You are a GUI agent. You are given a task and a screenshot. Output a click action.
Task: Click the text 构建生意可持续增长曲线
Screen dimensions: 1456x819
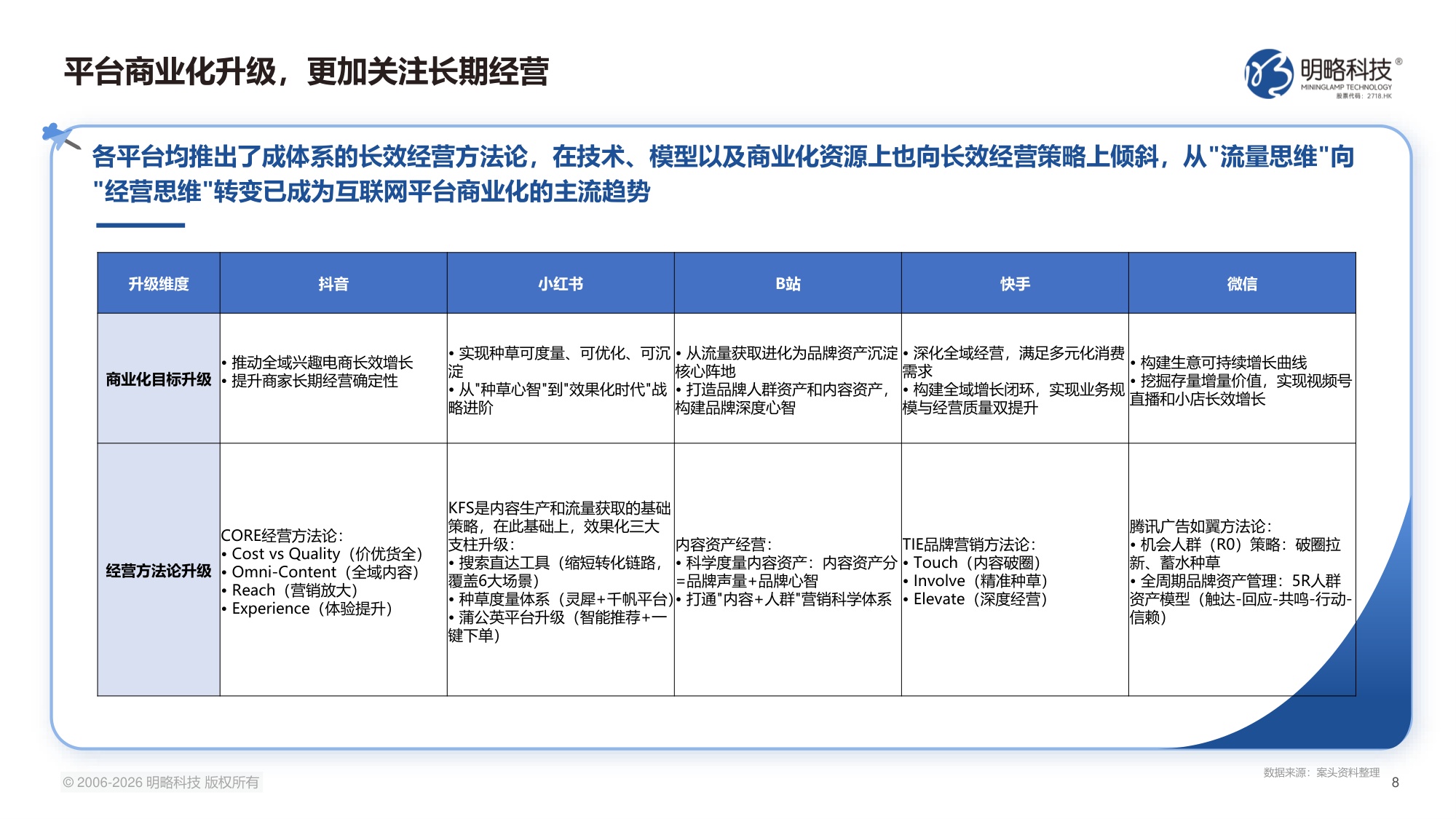coord(1224,363)
